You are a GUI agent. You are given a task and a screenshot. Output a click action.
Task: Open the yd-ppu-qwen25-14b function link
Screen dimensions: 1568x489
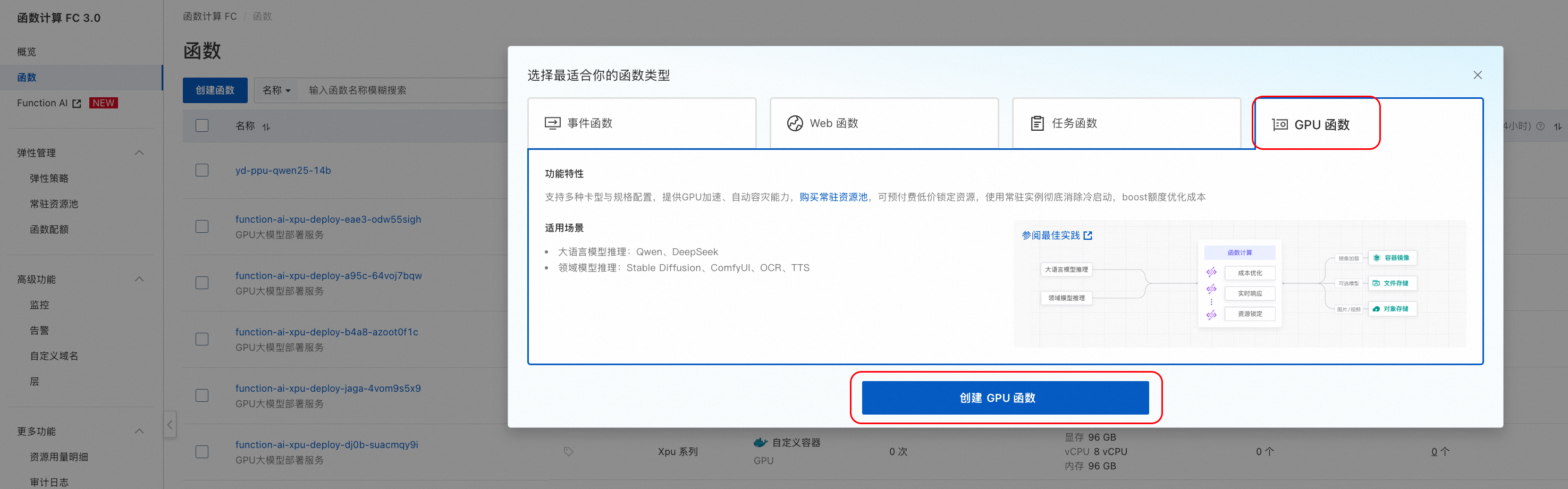(x=283, y=171)
